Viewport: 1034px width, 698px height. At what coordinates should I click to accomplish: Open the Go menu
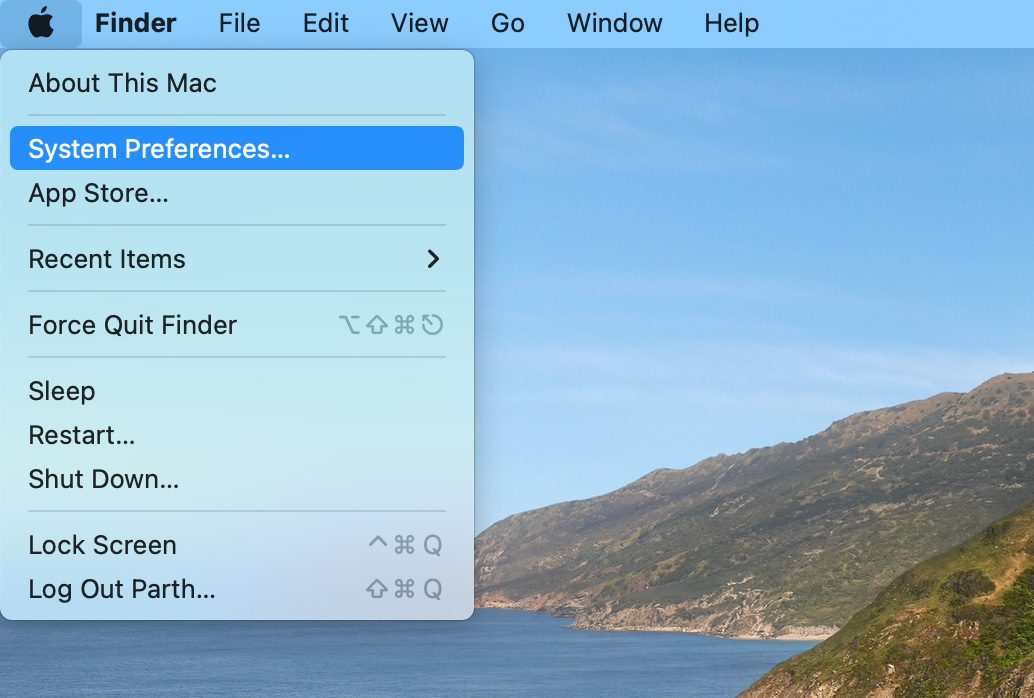(507, 23)
